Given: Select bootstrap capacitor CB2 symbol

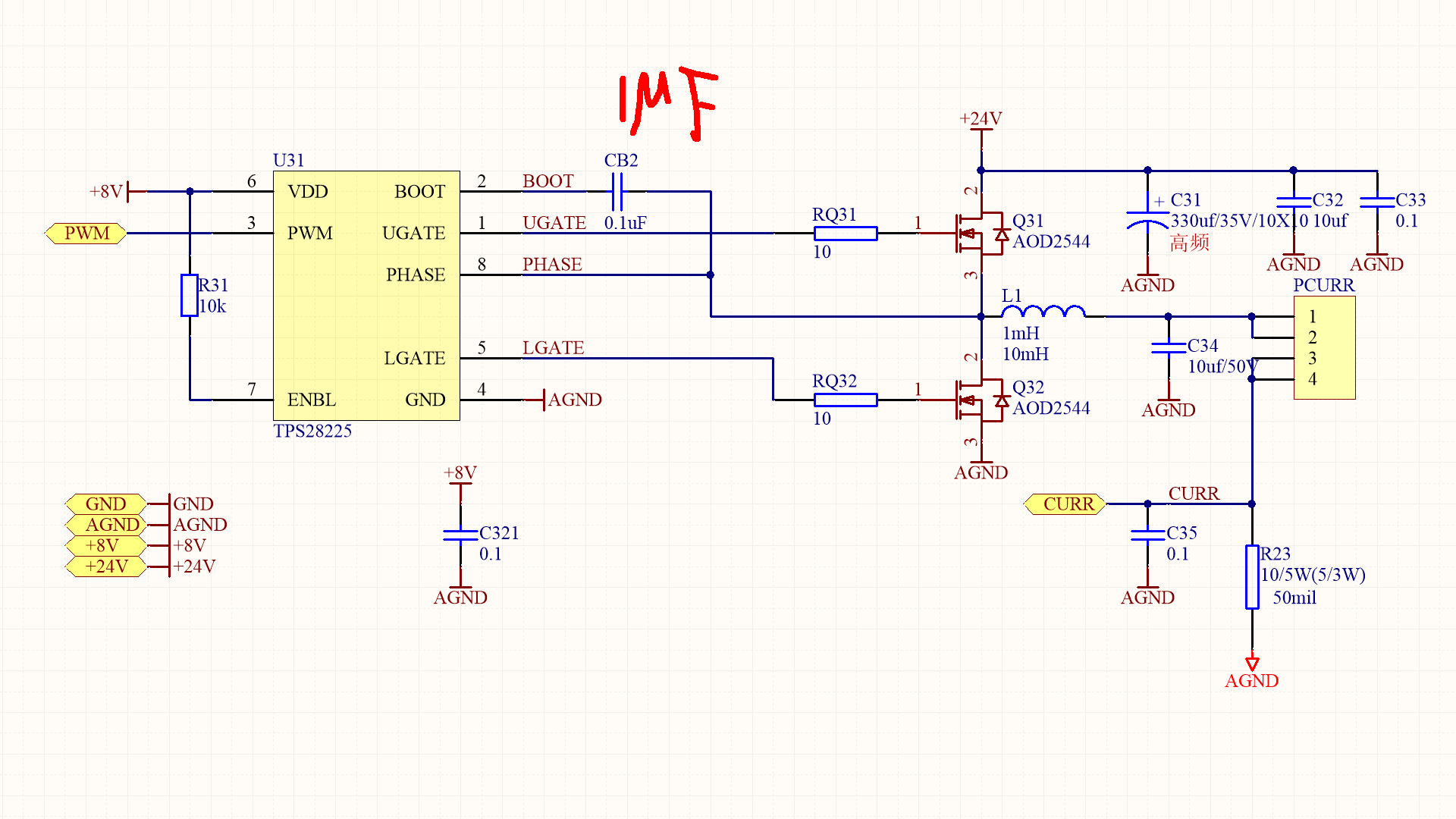Looking at the screenshot, I should coord(617,192).
